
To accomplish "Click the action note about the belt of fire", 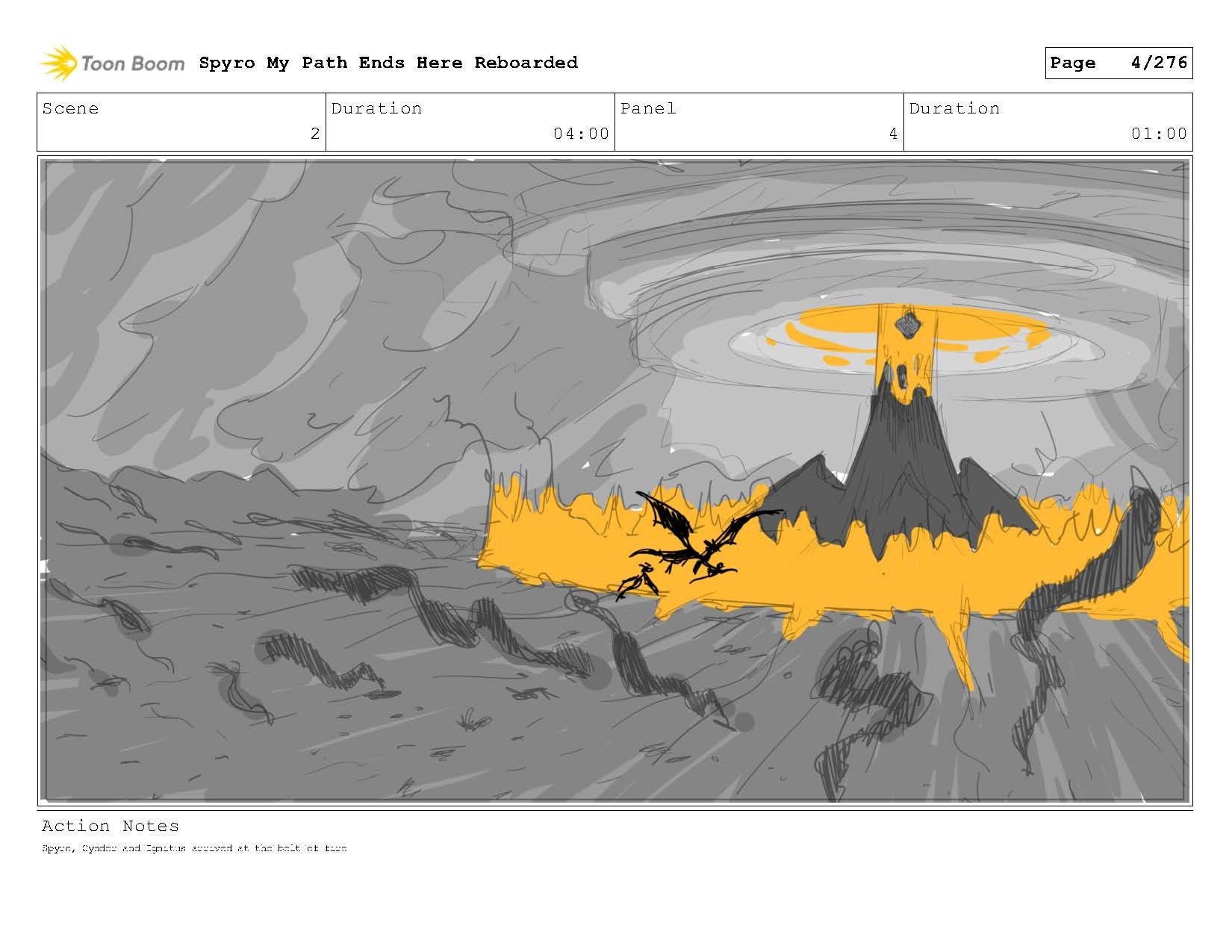I will coord(194,848).
